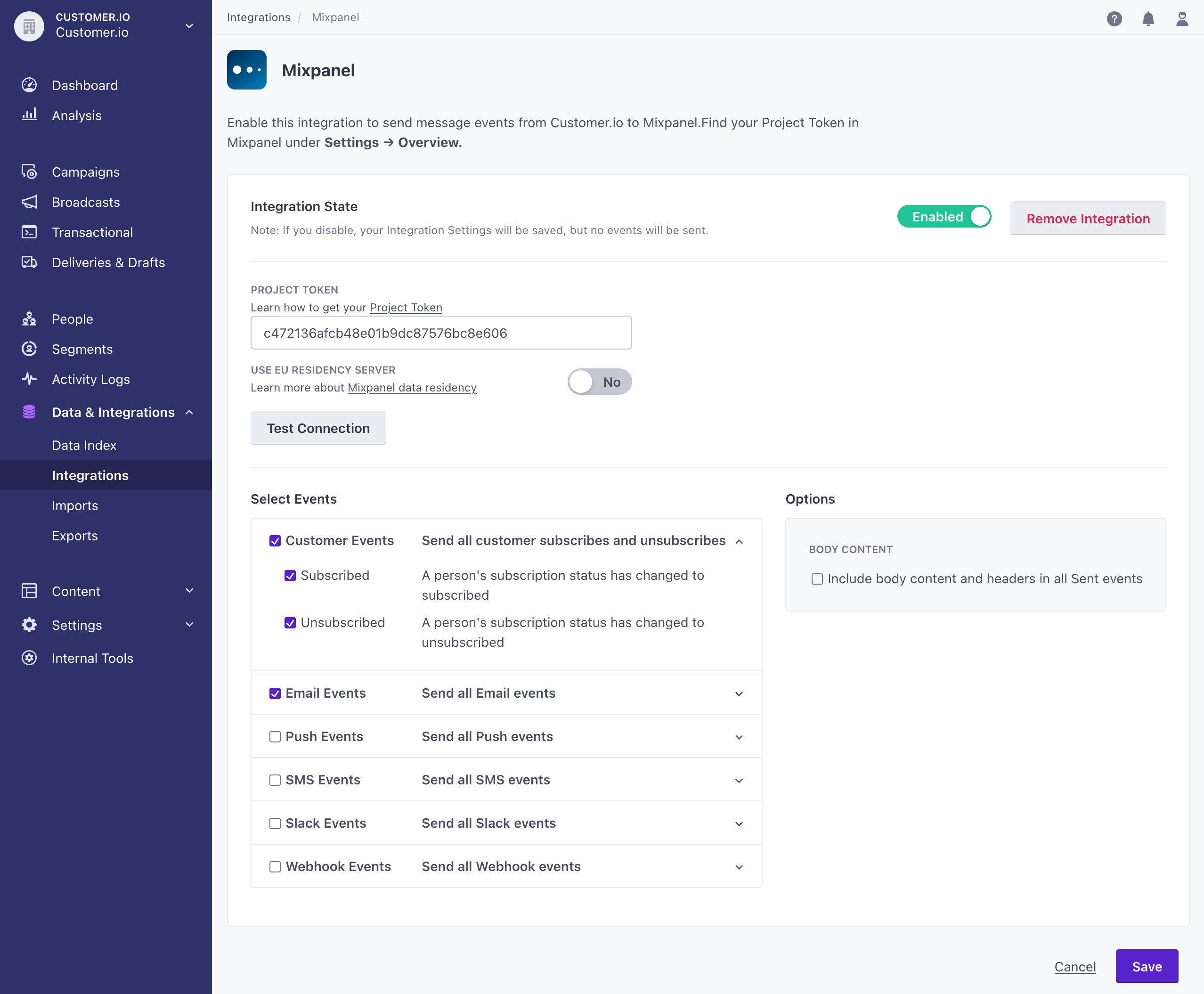1204x994 pixels.
Task: Click the Project Token hyperlink
Action: pos(405,307)
